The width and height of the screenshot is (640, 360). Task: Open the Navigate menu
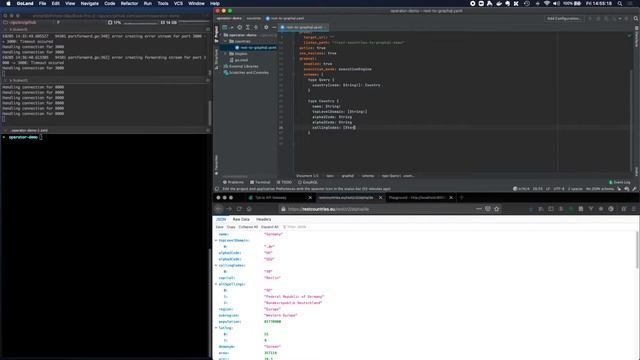pyautogui.click(x=89, y=3)
